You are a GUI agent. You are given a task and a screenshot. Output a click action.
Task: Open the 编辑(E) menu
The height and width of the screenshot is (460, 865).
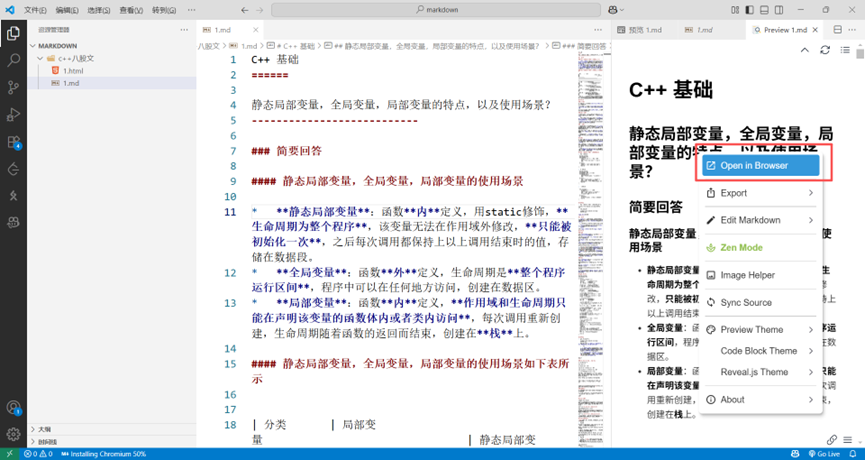coord(67,10)
